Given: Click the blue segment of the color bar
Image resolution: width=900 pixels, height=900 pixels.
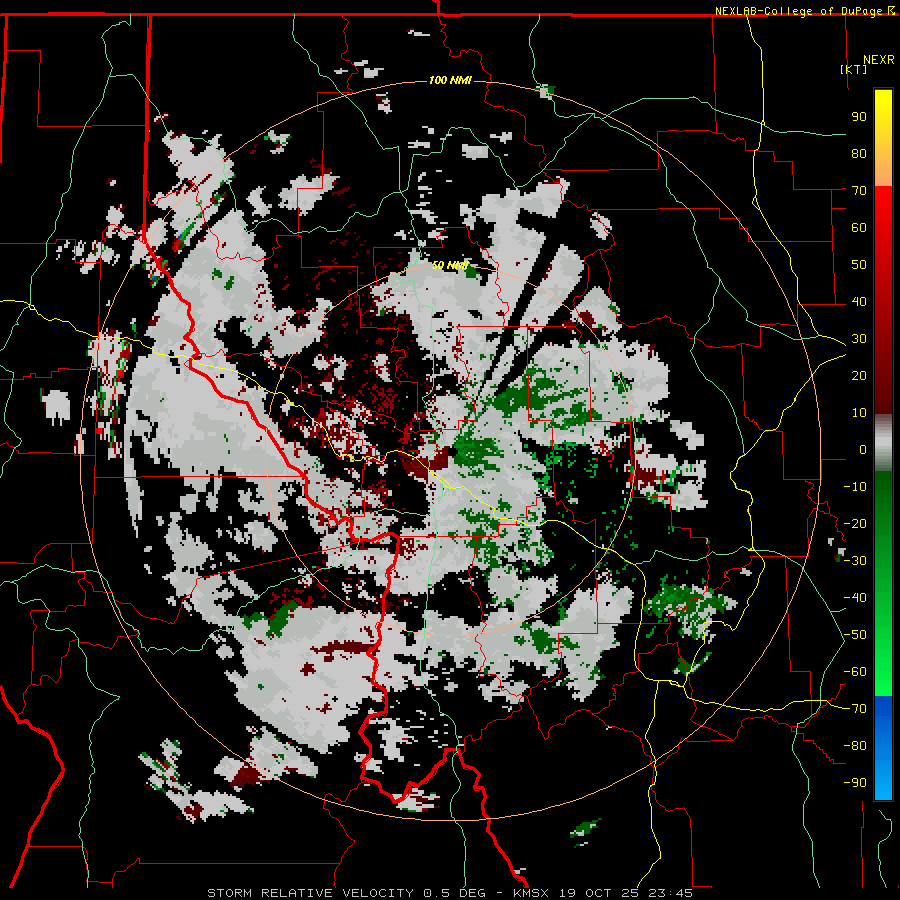Looking at the screenshot, I should tap(883, 715).
